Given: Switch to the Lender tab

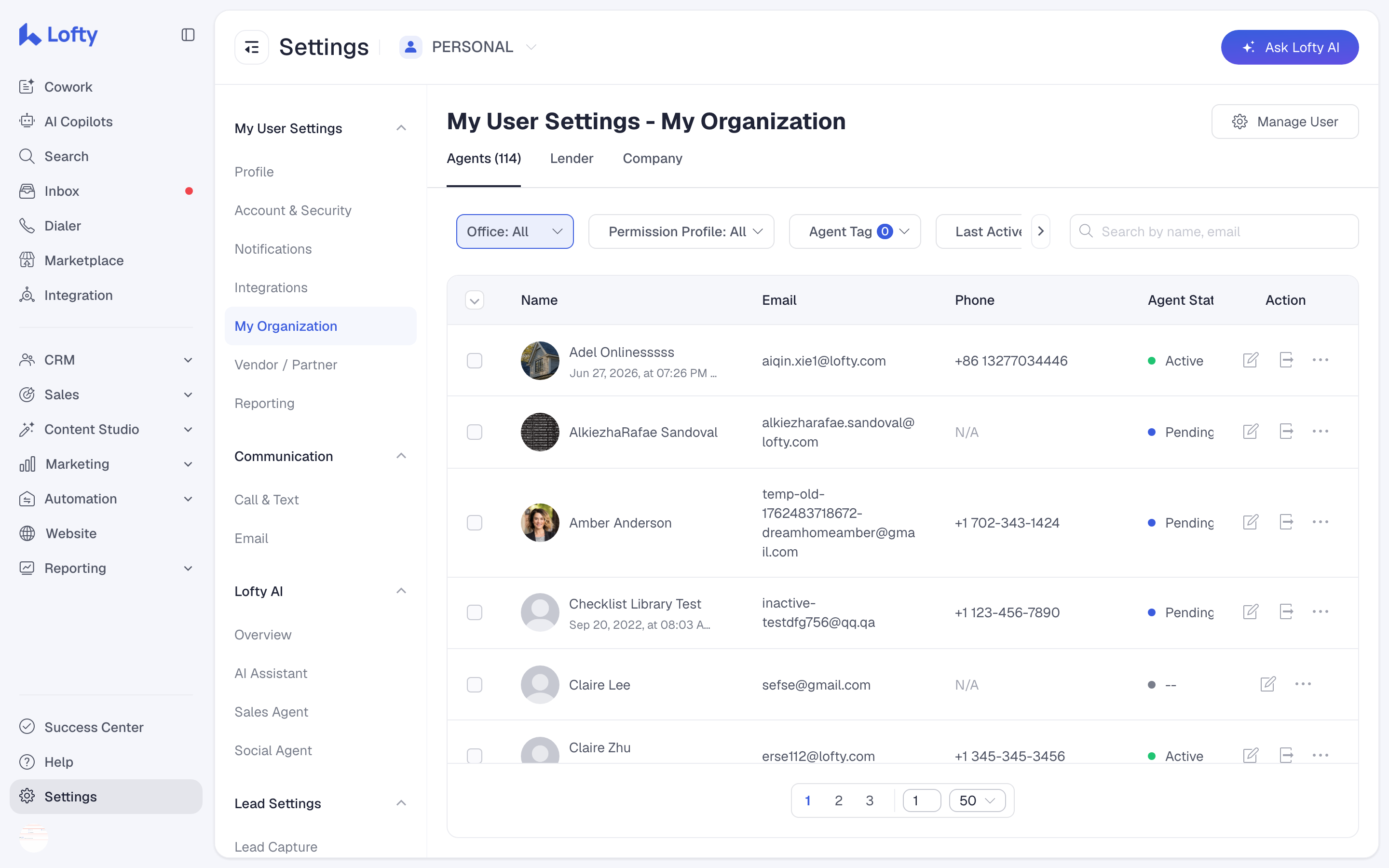Looking at the screenshot, I should (572, 159).
